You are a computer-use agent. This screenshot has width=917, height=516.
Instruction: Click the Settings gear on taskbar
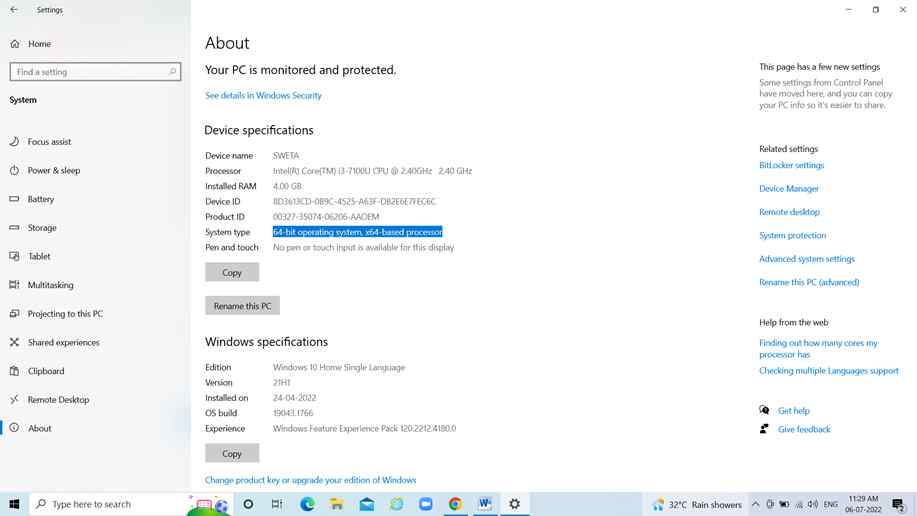click(515, 504)
